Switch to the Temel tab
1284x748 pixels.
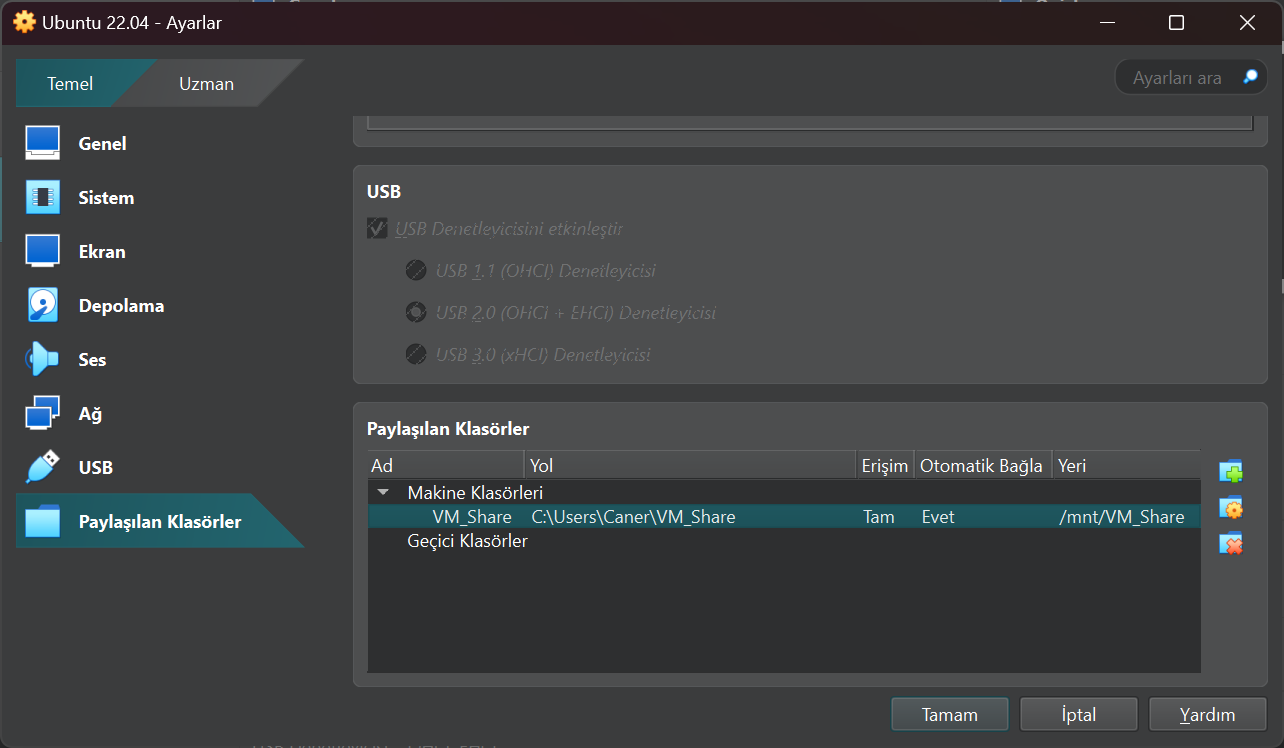[x=70, y=84]
